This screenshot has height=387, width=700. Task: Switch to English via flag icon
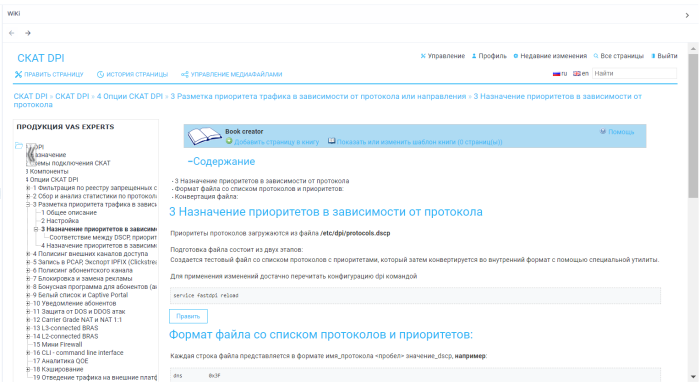point(577,74)
